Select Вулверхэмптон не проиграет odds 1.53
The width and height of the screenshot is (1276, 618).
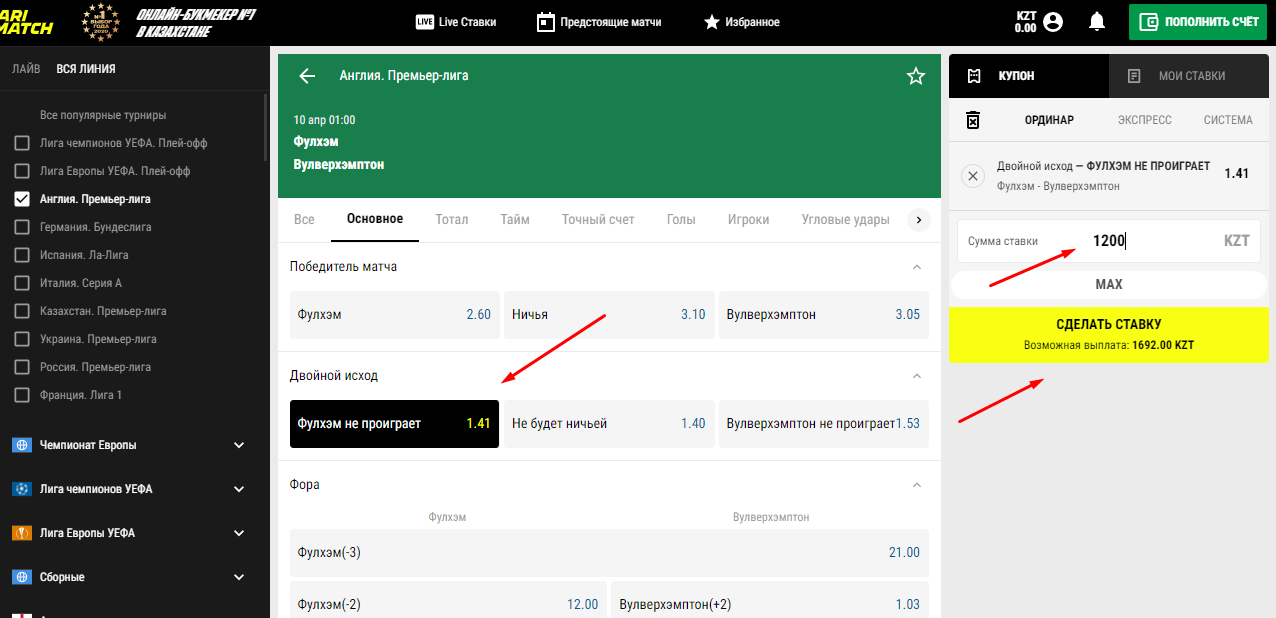click(x=823, y=423)
